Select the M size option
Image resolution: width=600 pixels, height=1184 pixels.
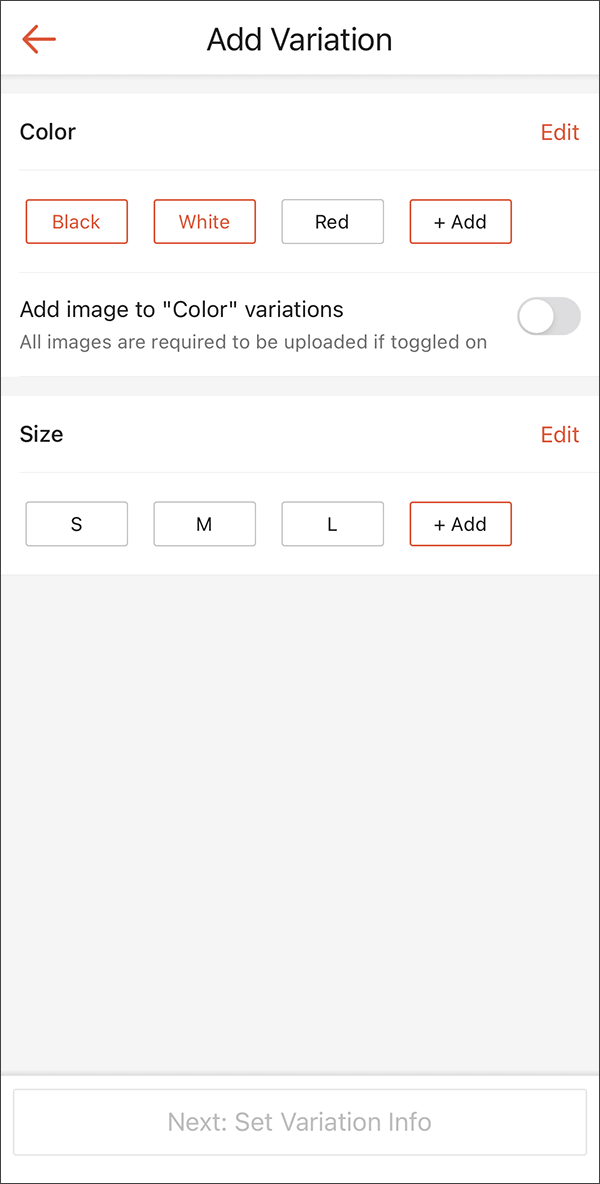[204, 523]
